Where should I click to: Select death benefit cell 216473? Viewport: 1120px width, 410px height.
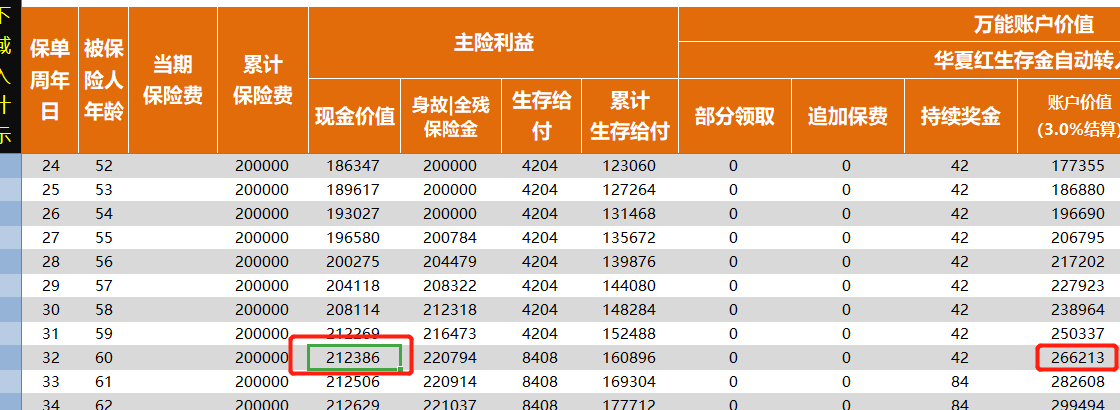[450, 334]
